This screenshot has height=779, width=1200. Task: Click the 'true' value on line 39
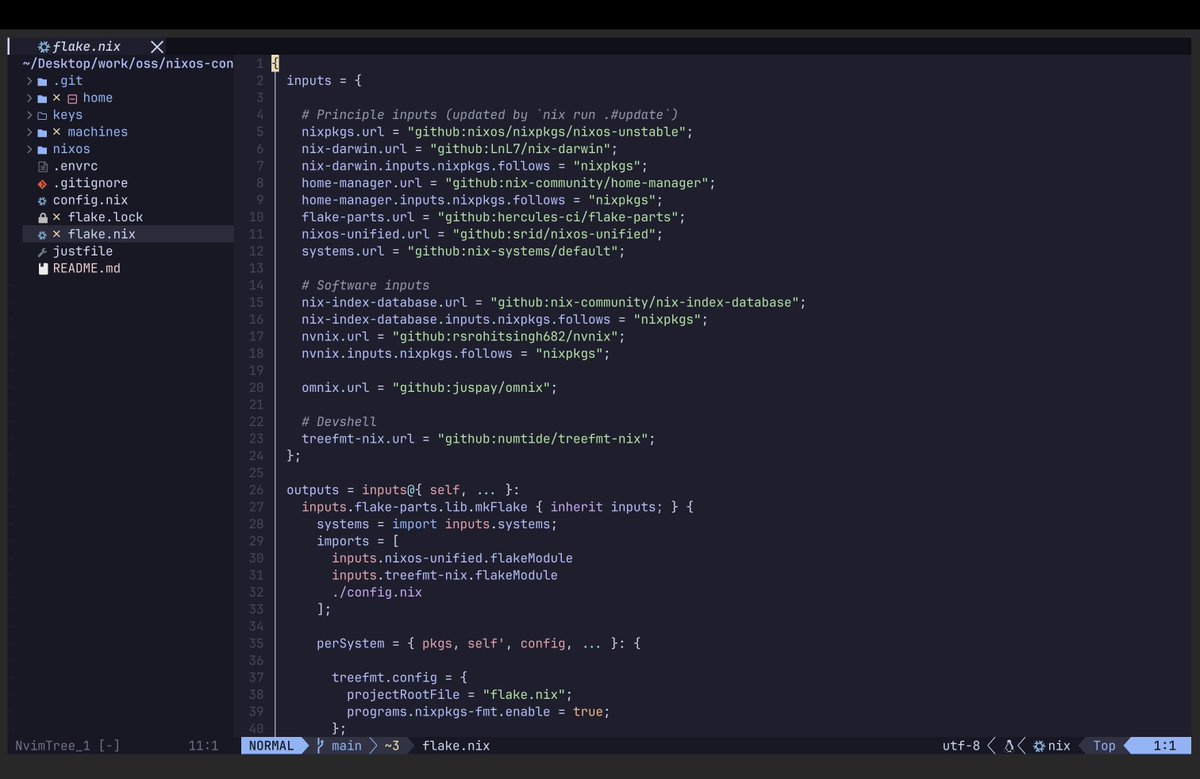[587, 712]
